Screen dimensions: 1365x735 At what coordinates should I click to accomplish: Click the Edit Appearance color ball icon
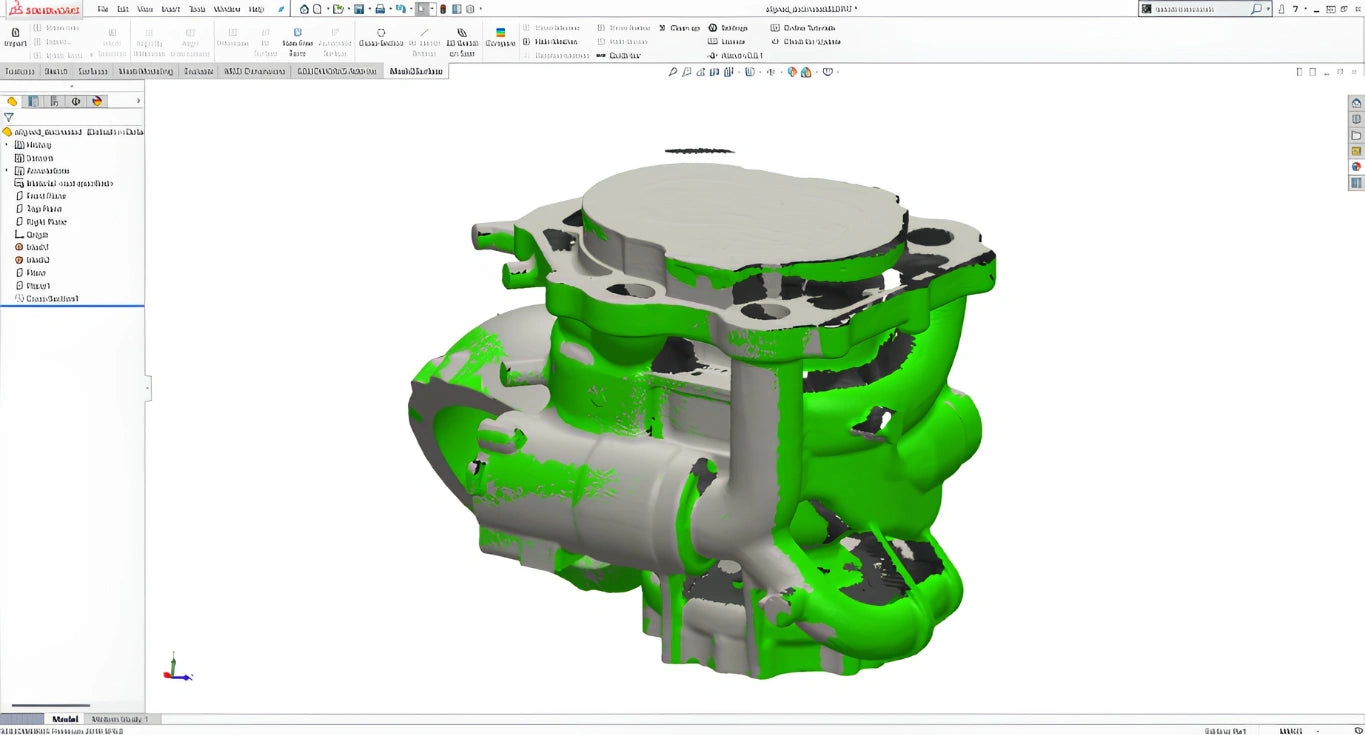792,72
